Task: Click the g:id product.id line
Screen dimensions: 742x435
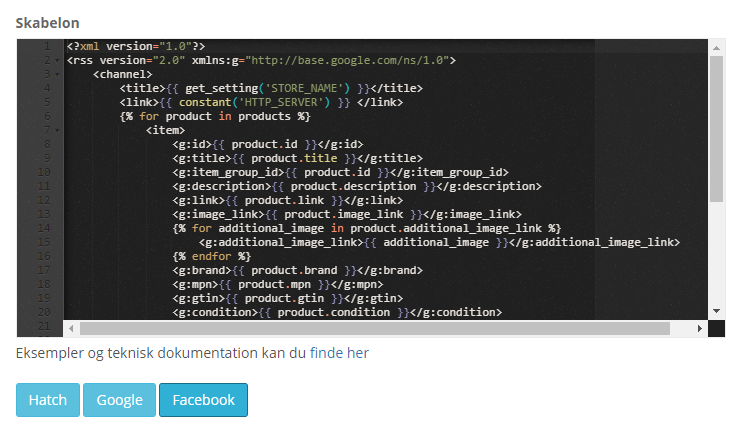Action: pos(268,144)
